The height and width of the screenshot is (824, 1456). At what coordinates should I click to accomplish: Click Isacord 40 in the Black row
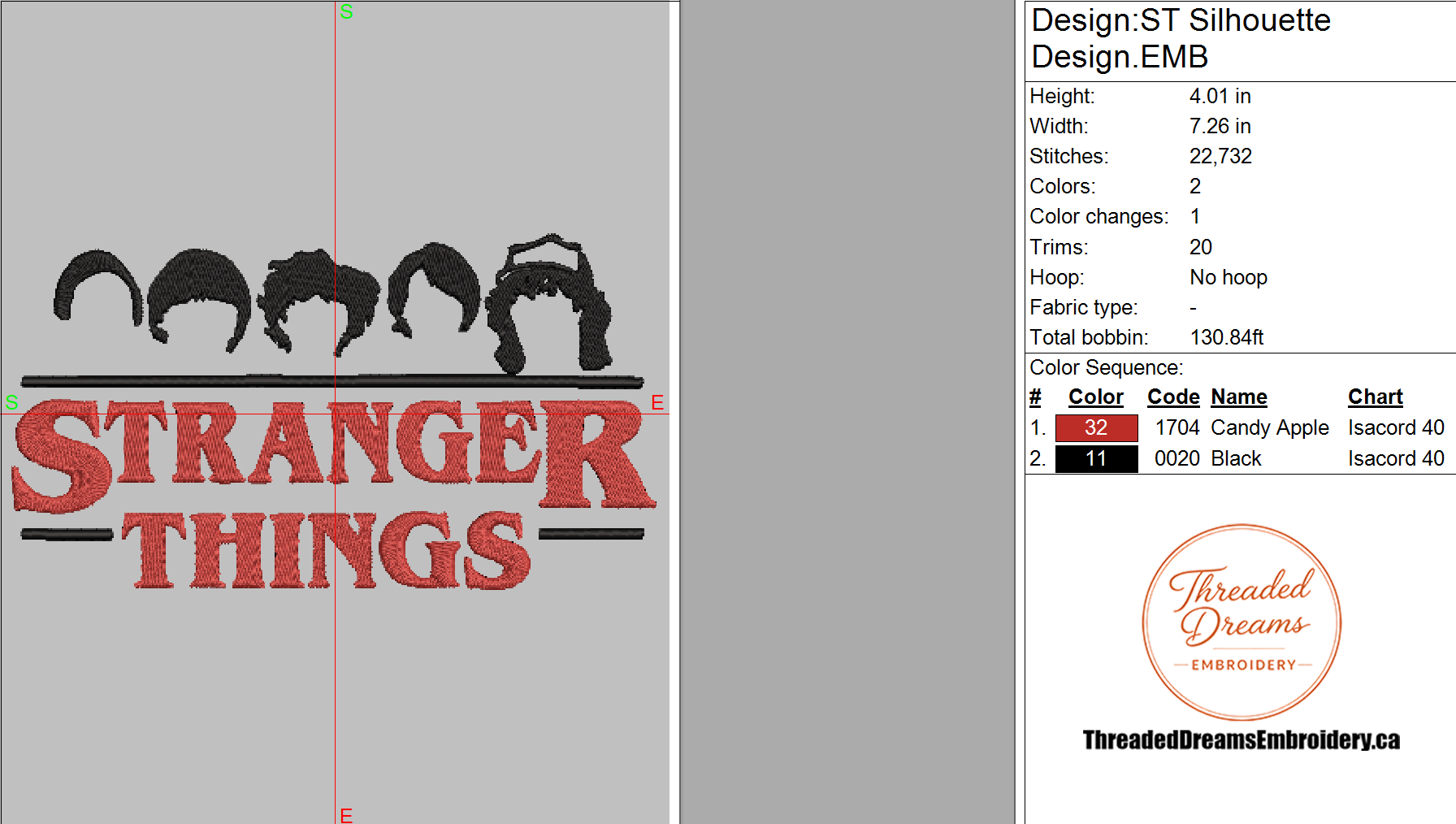point(1396,458)
